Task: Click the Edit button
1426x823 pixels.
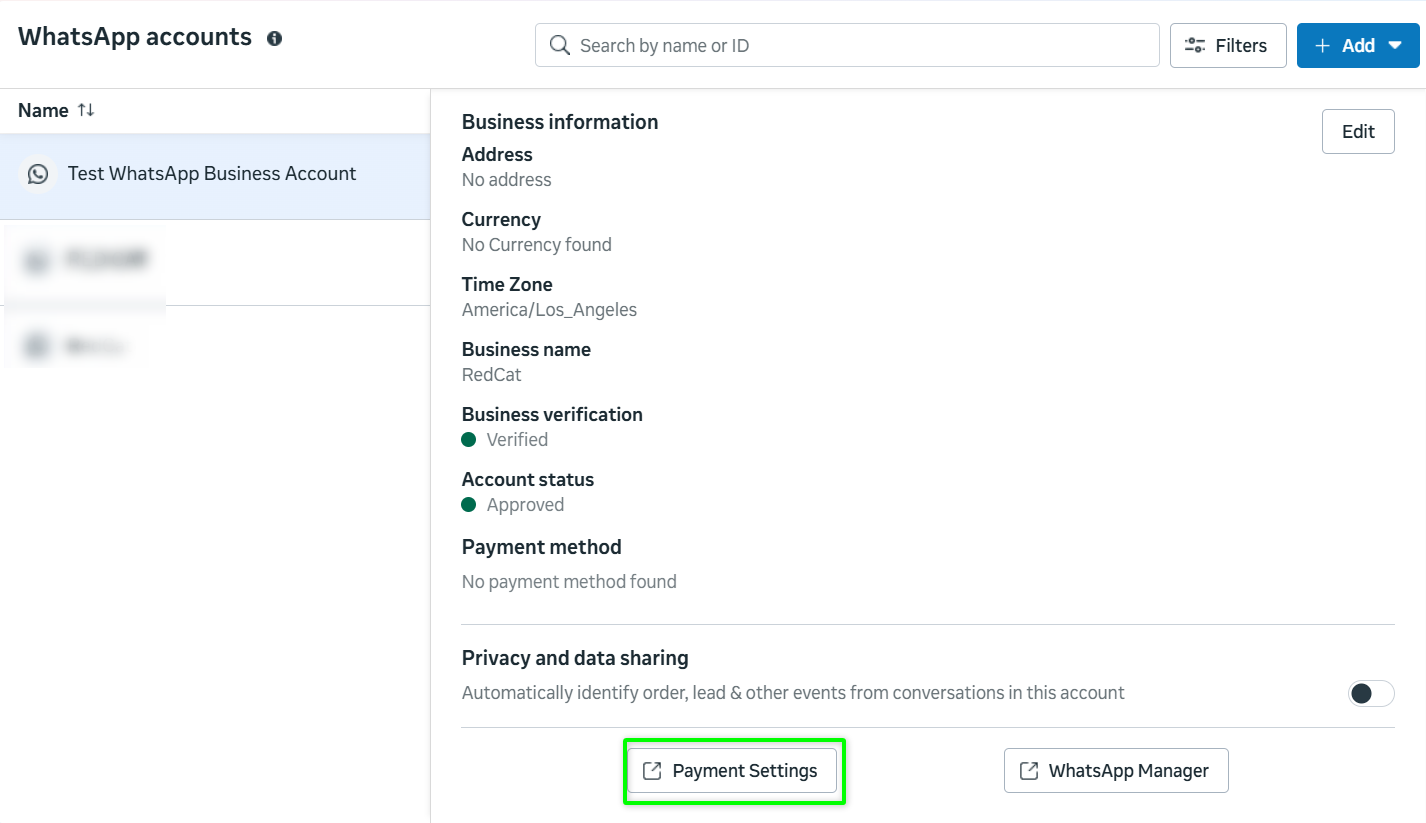Action: coord(1358,132)
